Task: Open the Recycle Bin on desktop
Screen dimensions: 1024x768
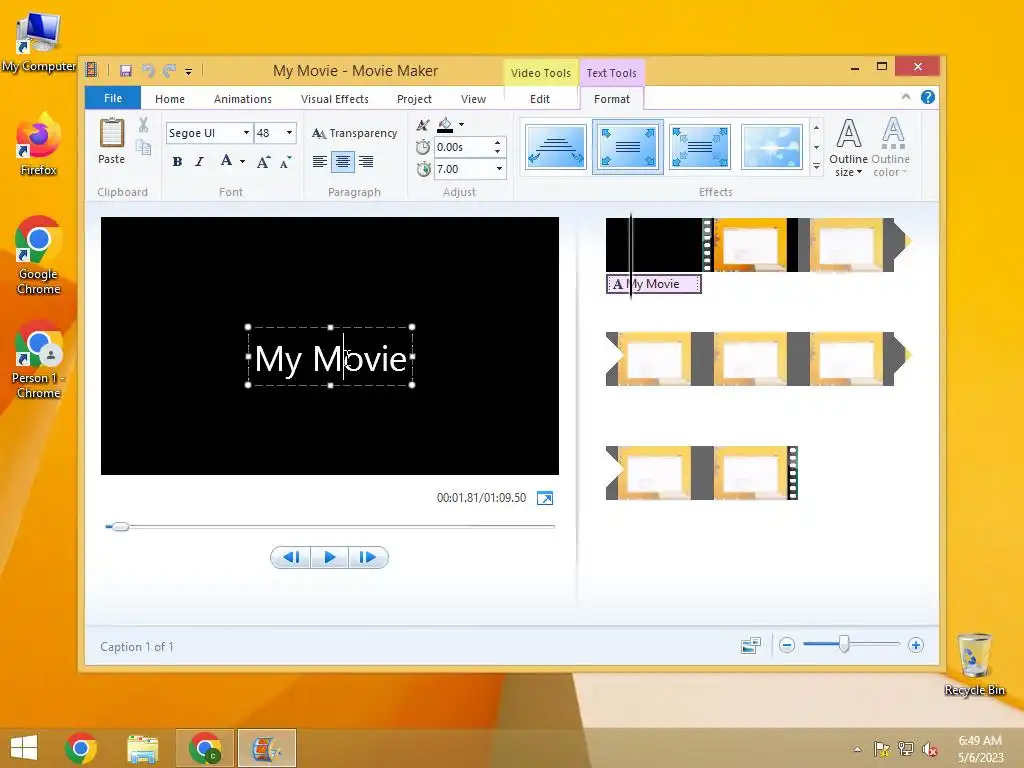Action: coord(974,664)
